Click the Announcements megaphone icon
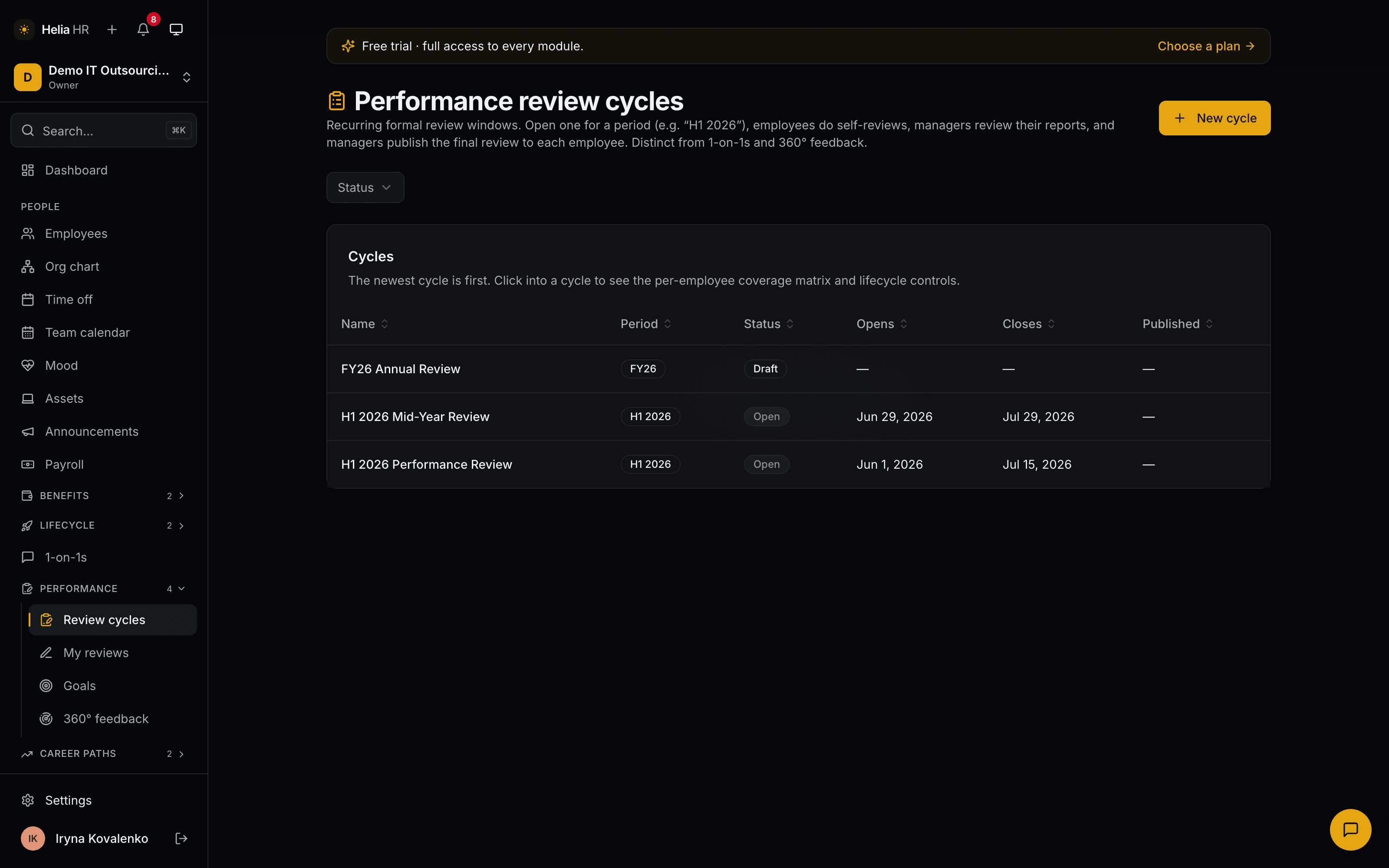 (x=27, y=432)
